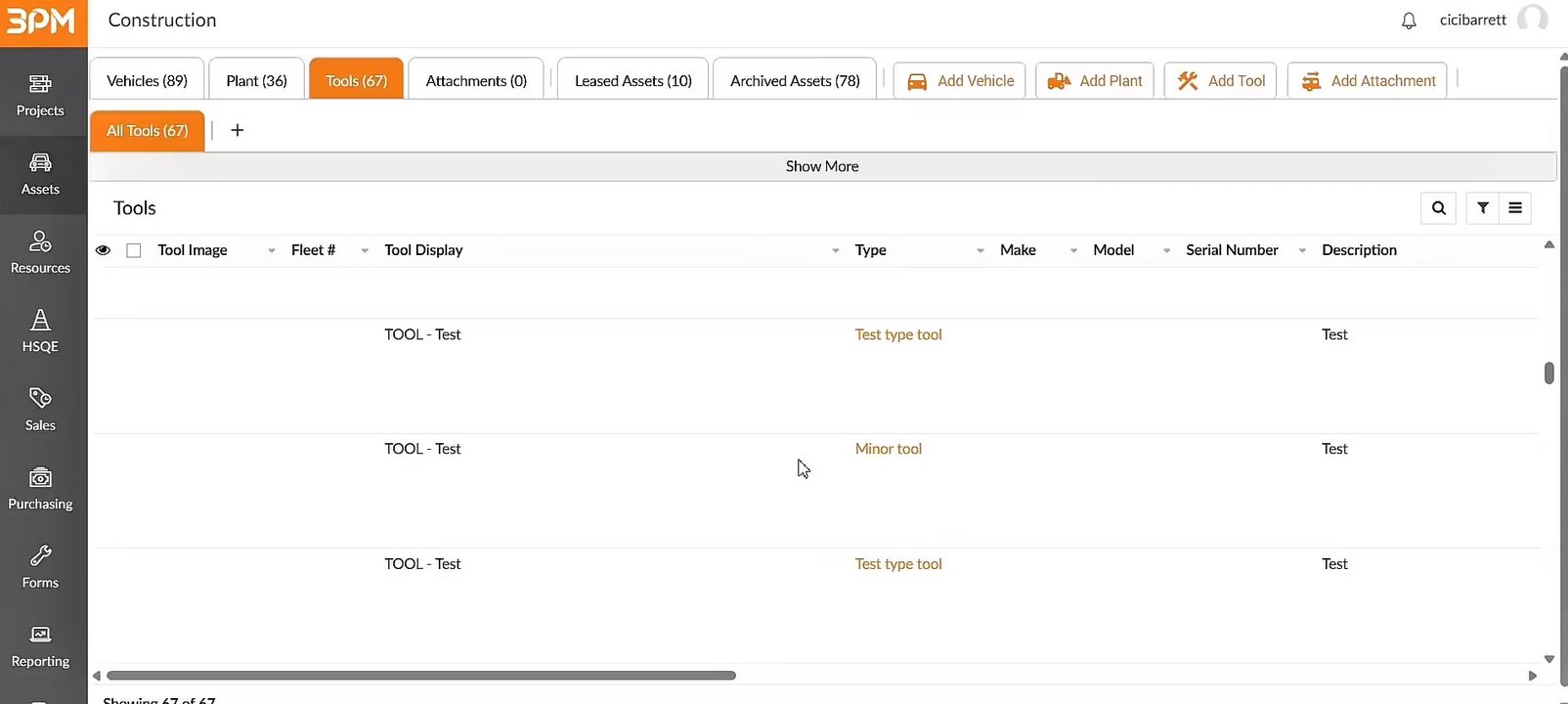Screen dimensions: 1568x704
Task: Open the filter funnel icon
Action: tap(1483, 208)
